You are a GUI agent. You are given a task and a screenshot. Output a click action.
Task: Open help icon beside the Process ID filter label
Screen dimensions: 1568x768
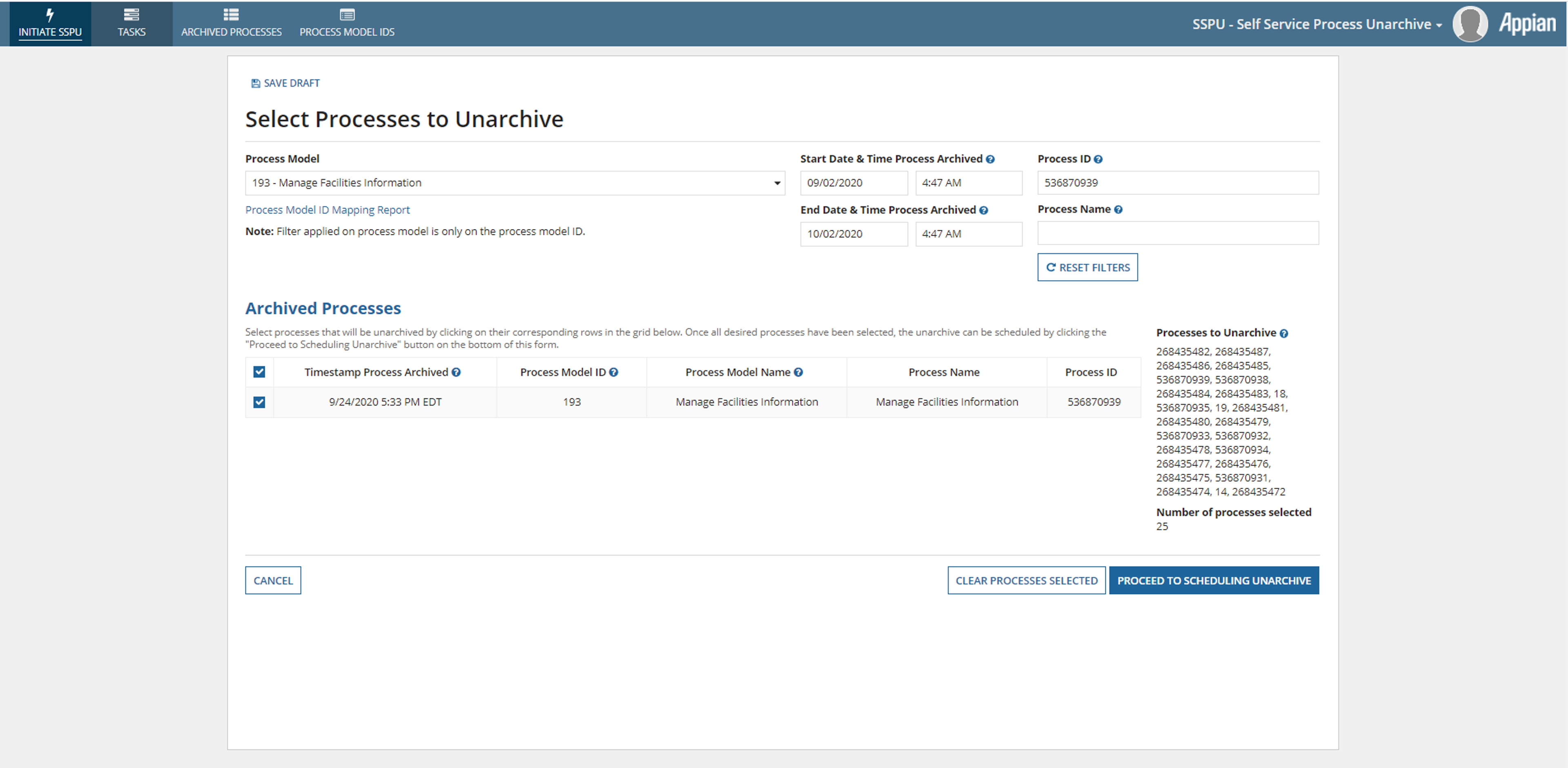point(1098,159)
